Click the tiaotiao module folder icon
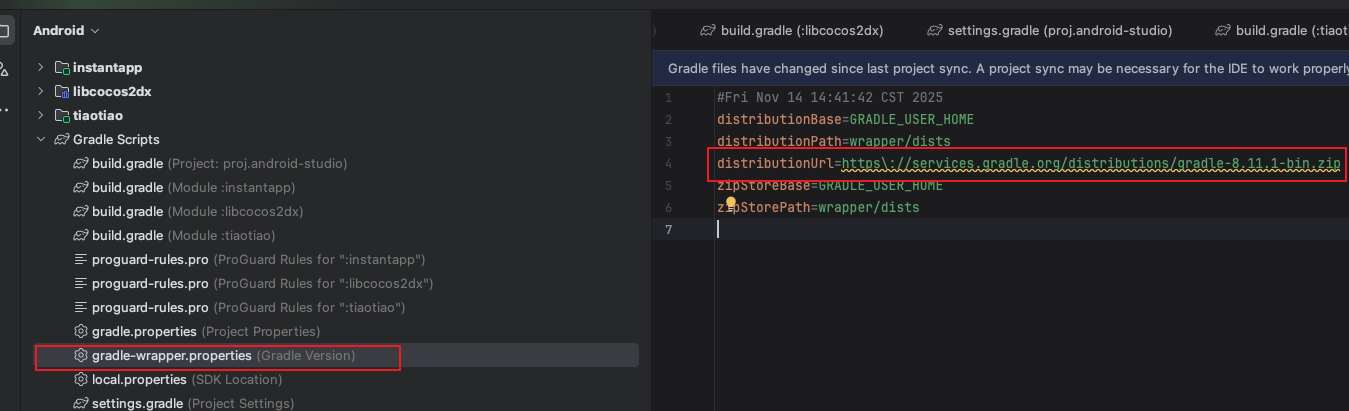This screenshot has height=411, width=1349. (62, 116)
